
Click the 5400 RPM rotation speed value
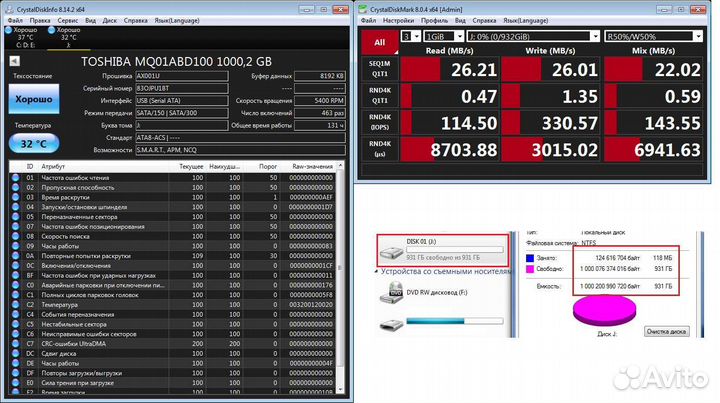320,101
